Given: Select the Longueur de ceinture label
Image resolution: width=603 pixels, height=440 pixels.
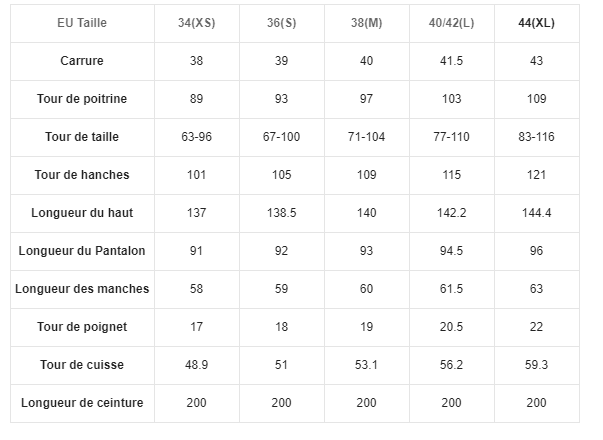Looking at the screenshot, I should pos(82,403).
